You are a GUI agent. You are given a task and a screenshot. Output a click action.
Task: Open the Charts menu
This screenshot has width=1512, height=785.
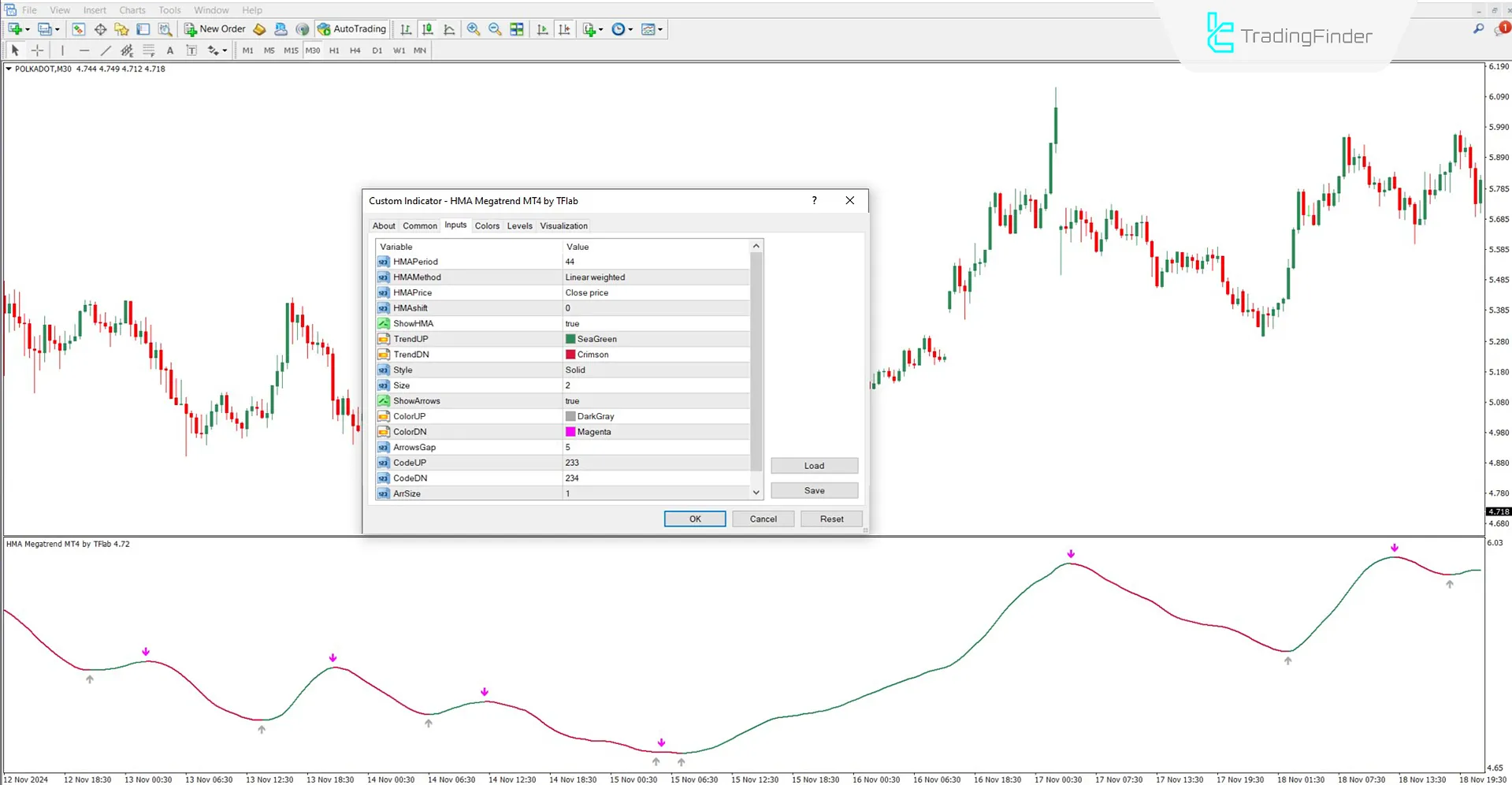coord(132,10)
